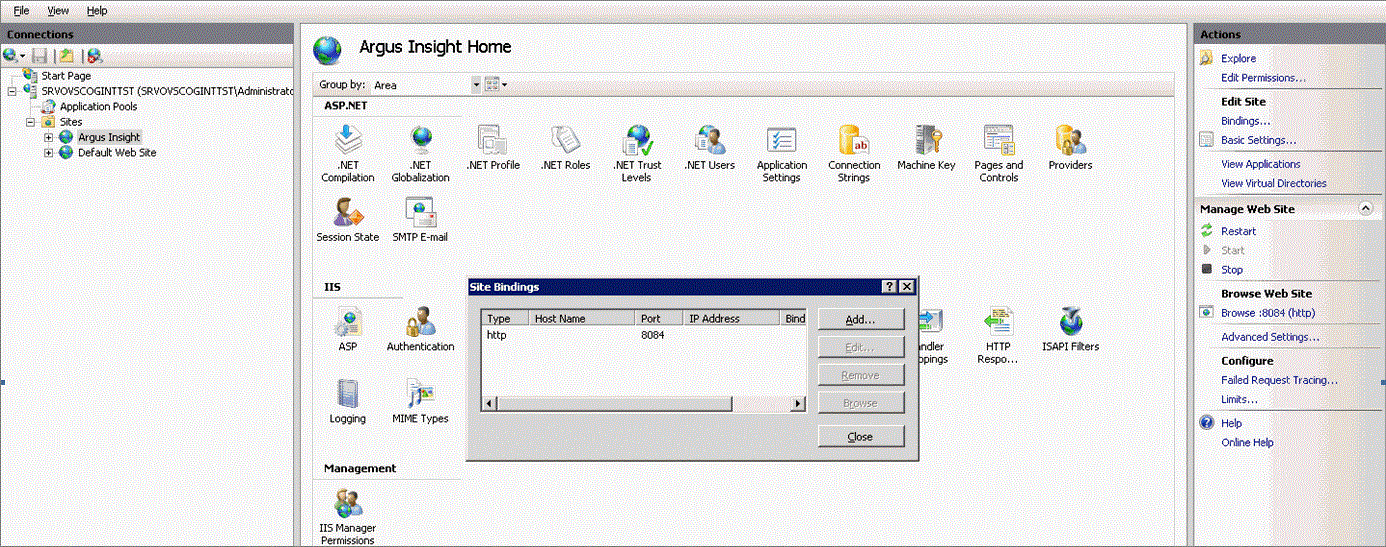Click the Host Name column header
1386x547 pixels.
(x=583, y=319)
